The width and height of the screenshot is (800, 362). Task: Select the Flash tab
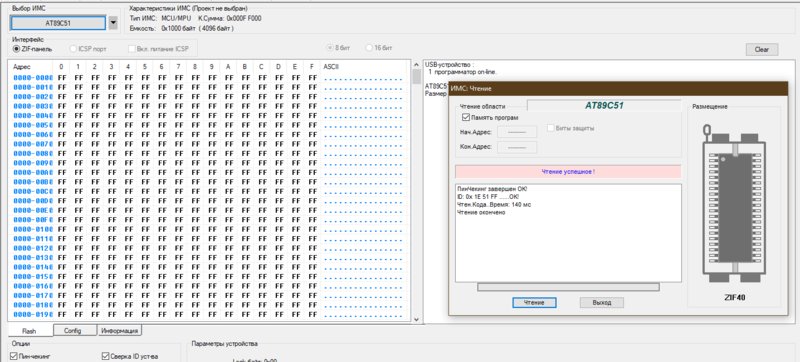point(30,330)
